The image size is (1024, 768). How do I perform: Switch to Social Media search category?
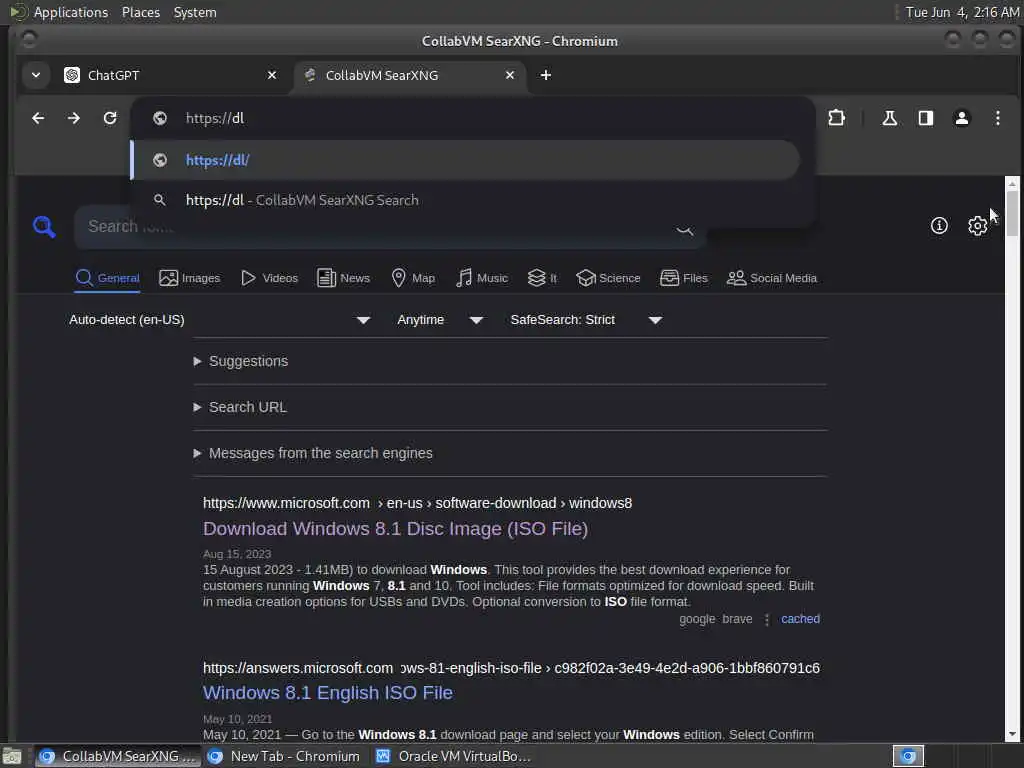pos(772,278)
